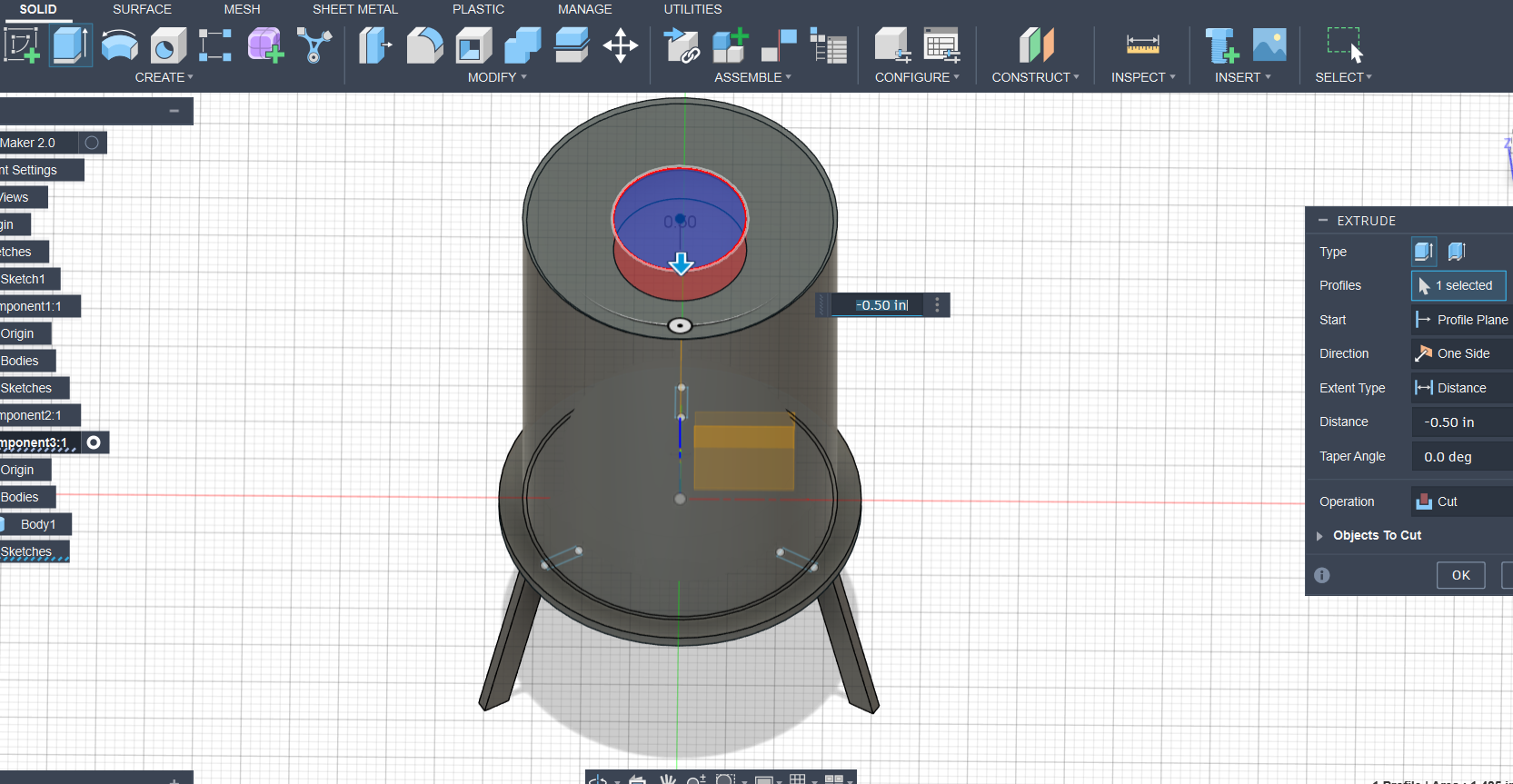1513x784 pixels.
Task: Click the Extrude dialog info icon
Action: click(1322, 575)
